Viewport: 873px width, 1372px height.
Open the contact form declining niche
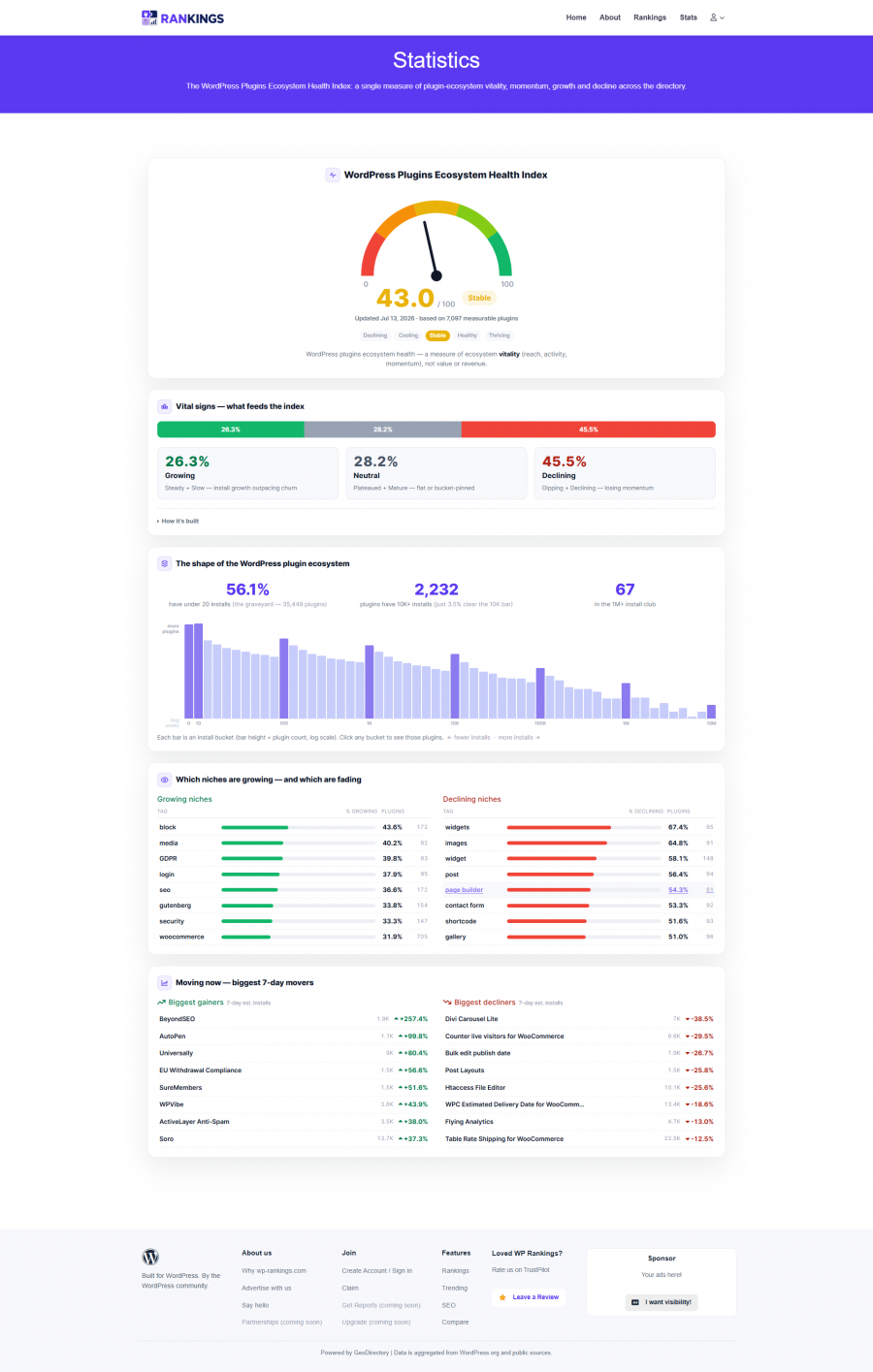pos(579,906)
